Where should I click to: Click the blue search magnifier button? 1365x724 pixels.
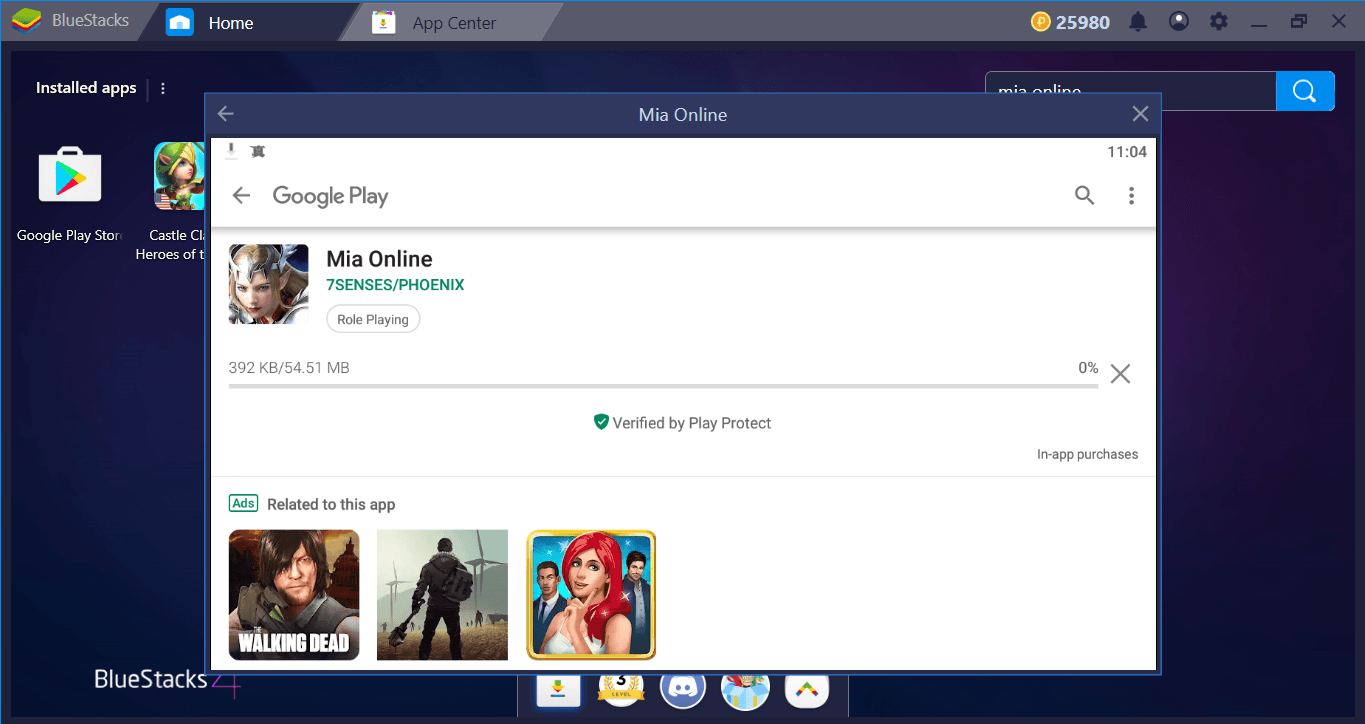pyautogui.click(x=1305, y=91)
